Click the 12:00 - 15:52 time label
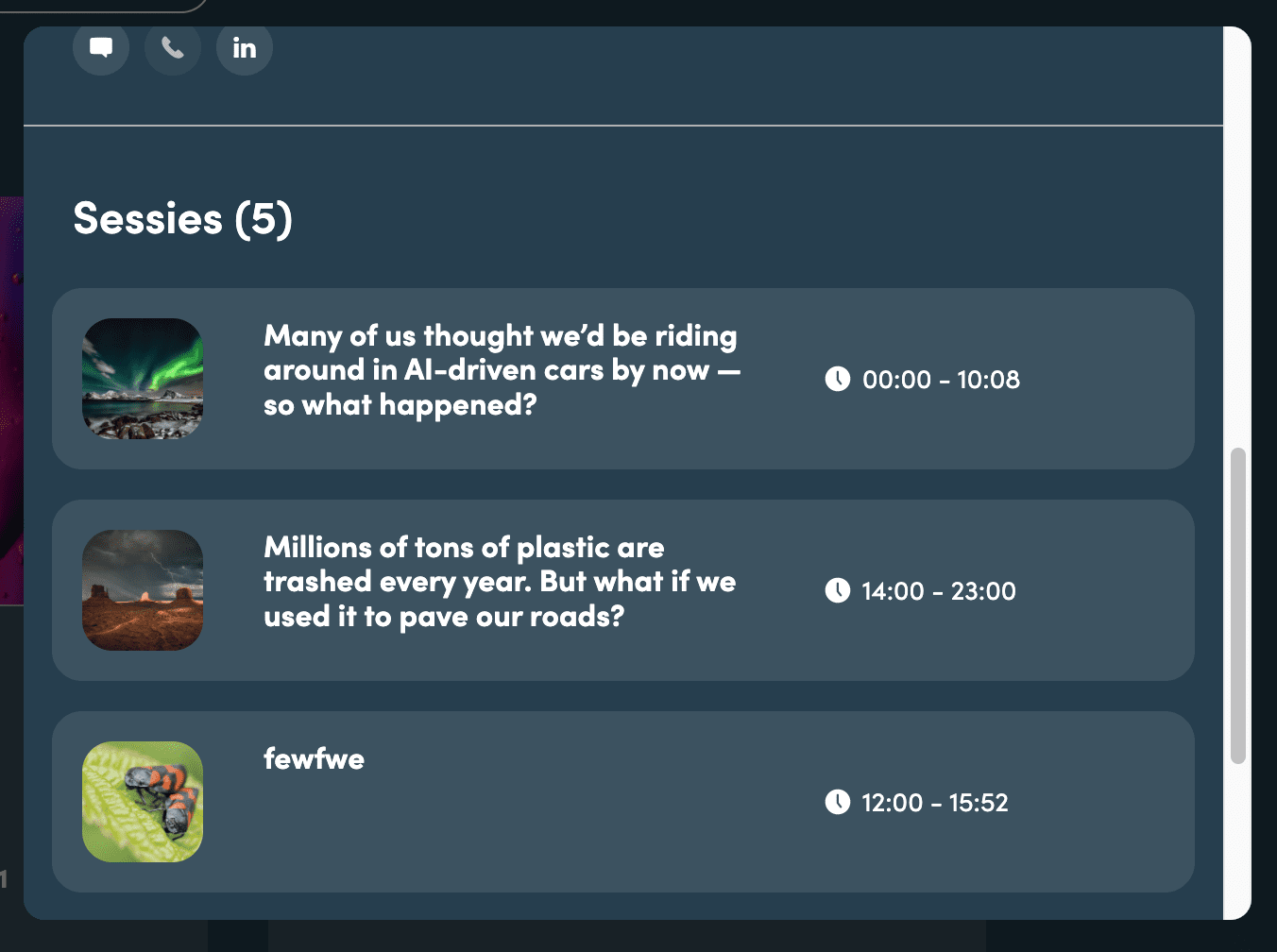Viewport: 1277px width, 952px height. pyautogui.click(x=935, y=803)
